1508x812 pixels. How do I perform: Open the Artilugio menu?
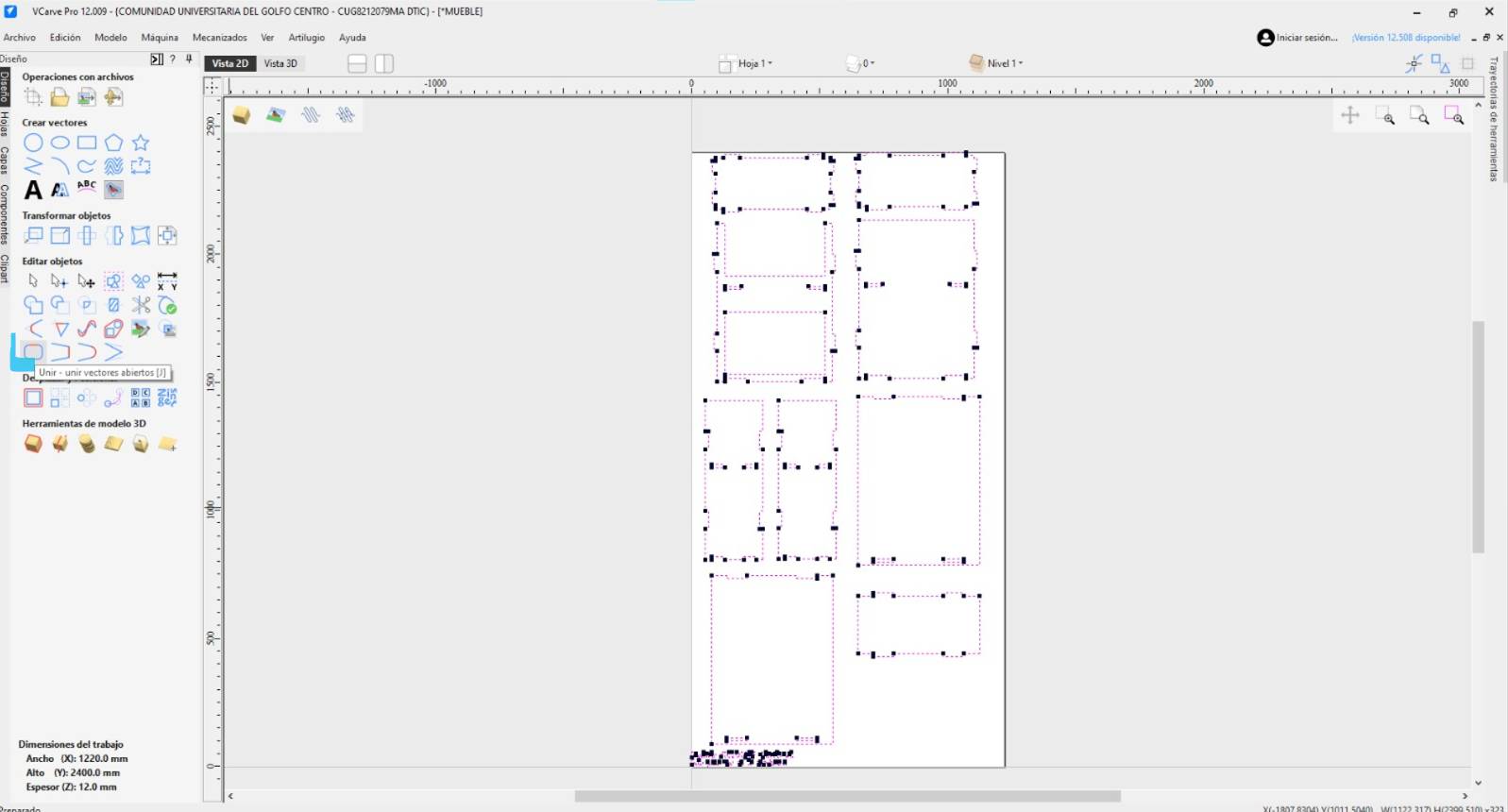click(307, 38)
